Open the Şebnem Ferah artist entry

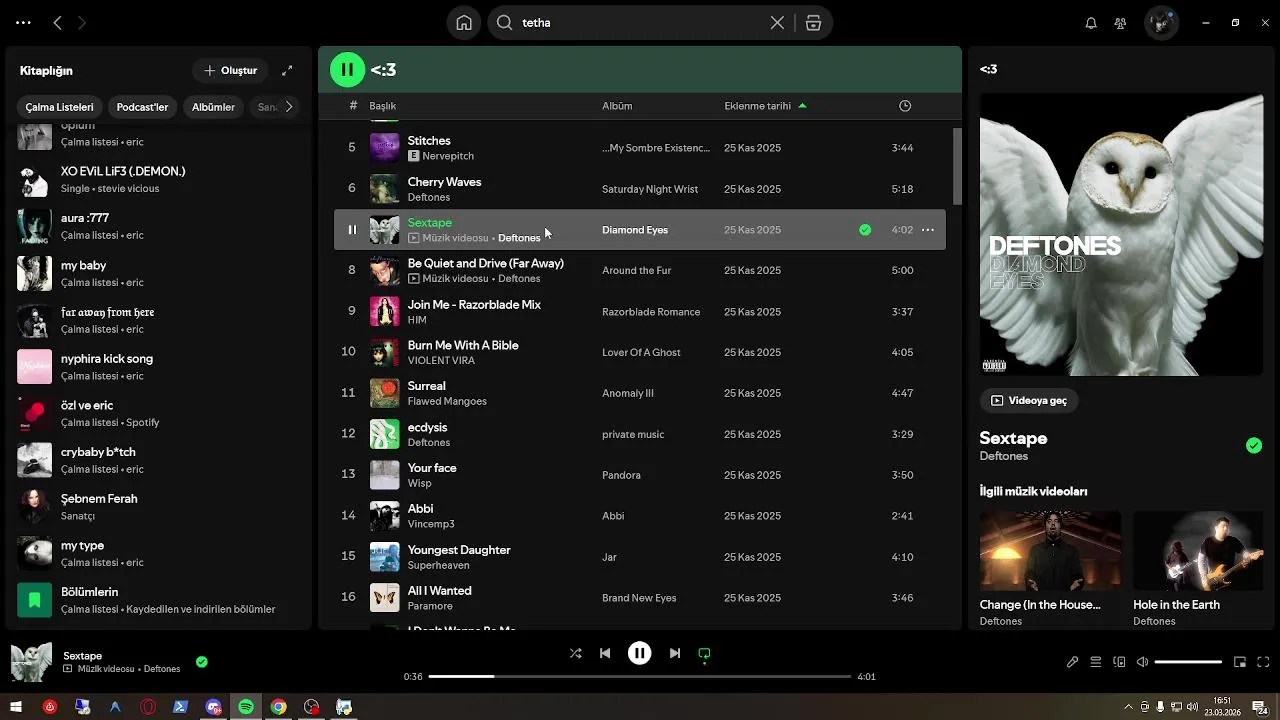tap(160, 507)
